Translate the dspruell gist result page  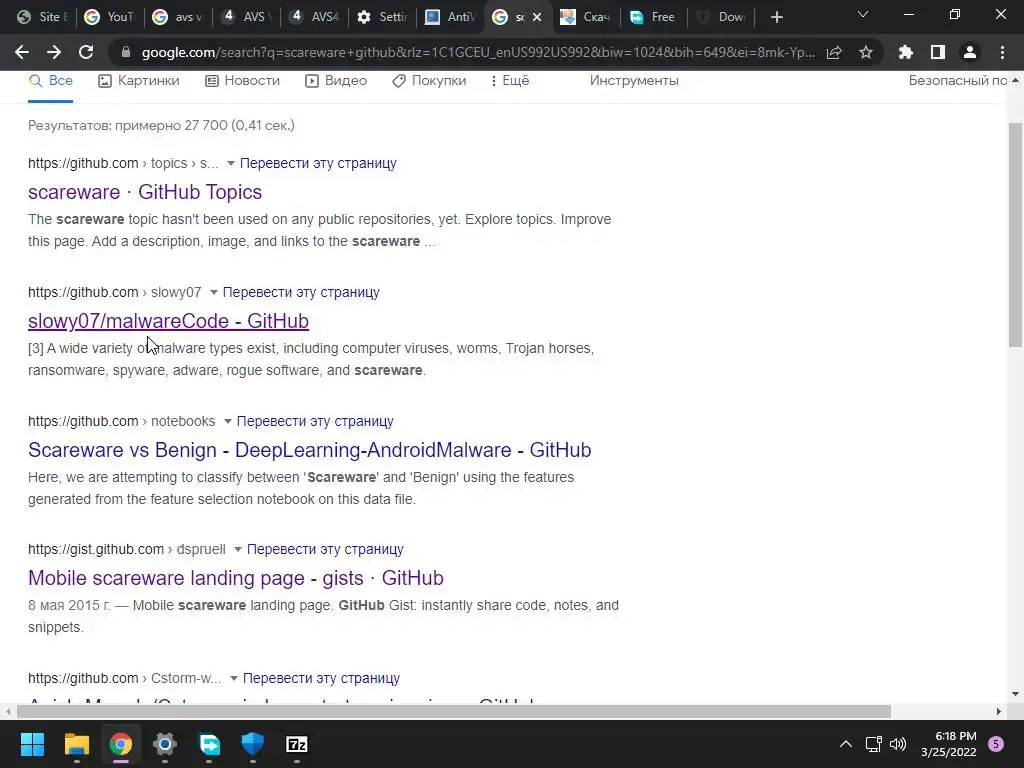click(325, 550)
